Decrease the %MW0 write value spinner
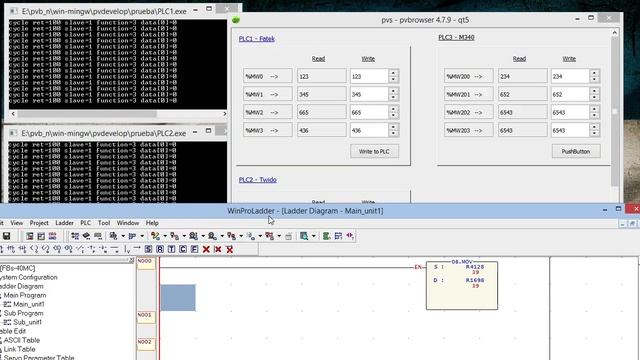This screenshot has height=360, width=640. click(393, 79)
